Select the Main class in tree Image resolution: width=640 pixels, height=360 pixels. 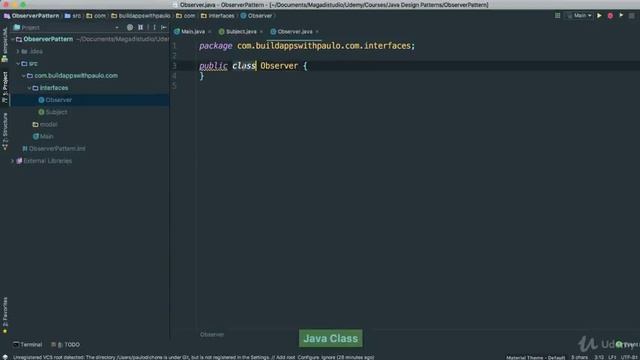coord(43,136)
